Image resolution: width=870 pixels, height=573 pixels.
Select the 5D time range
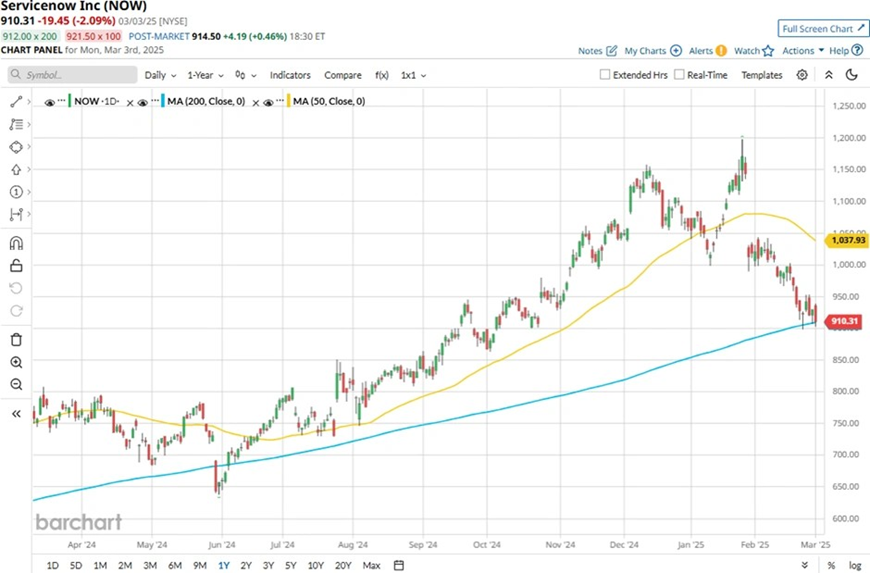coord(76,565)
